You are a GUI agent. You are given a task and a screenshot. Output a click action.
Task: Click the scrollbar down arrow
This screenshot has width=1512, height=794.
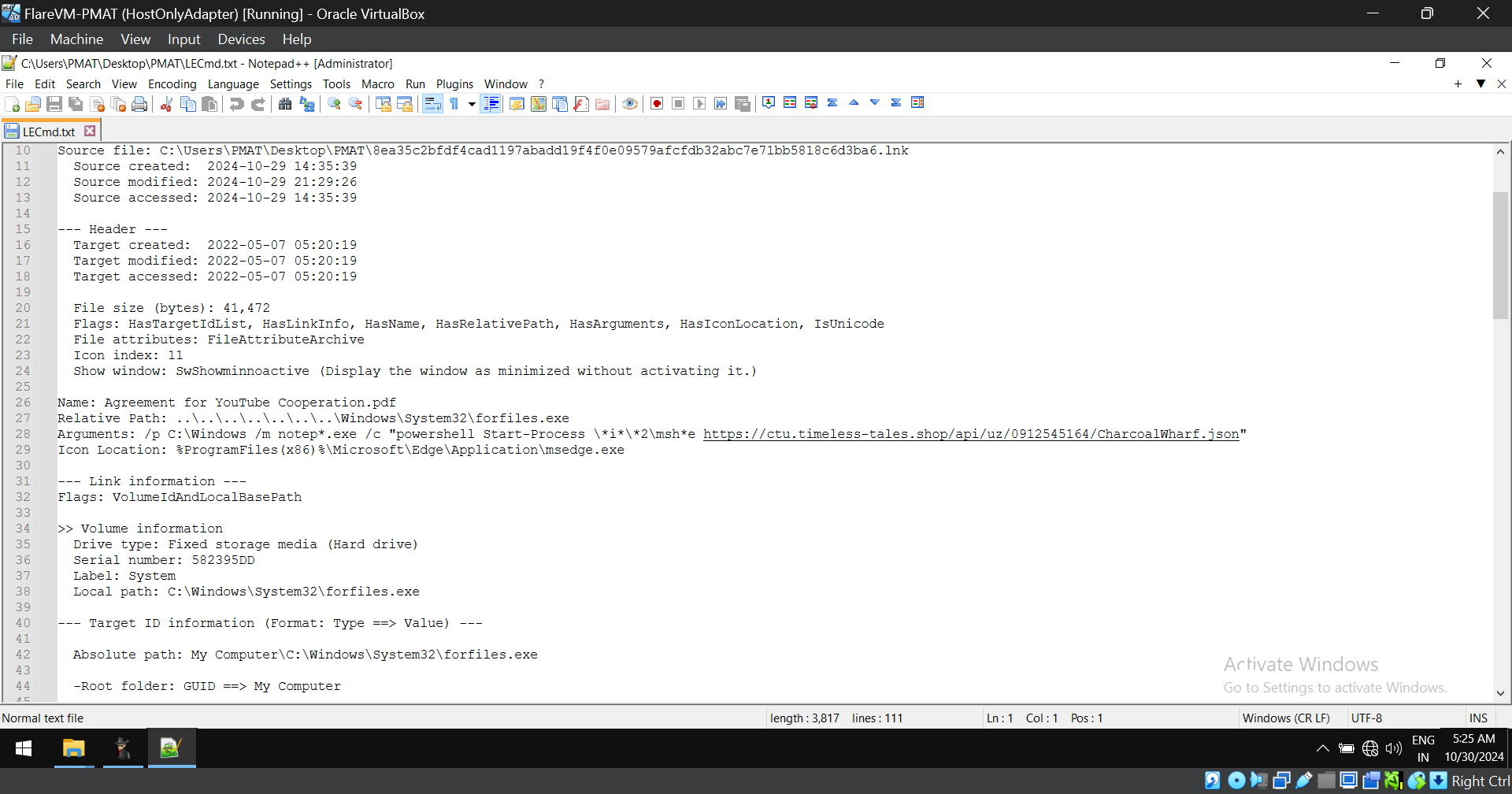coord(1500,693)
